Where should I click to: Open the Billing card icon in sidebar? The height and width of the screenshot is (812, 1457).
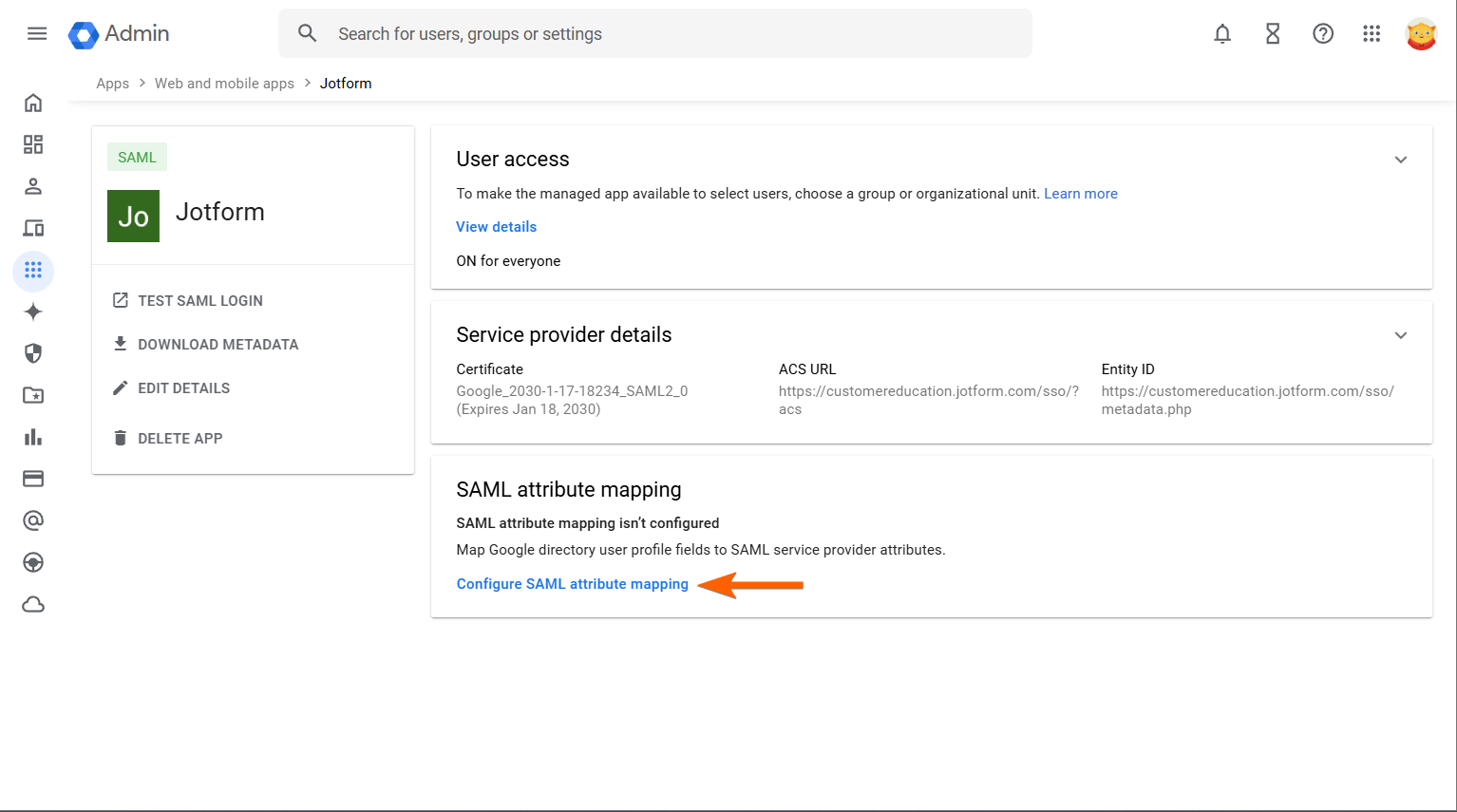(33, 479)
